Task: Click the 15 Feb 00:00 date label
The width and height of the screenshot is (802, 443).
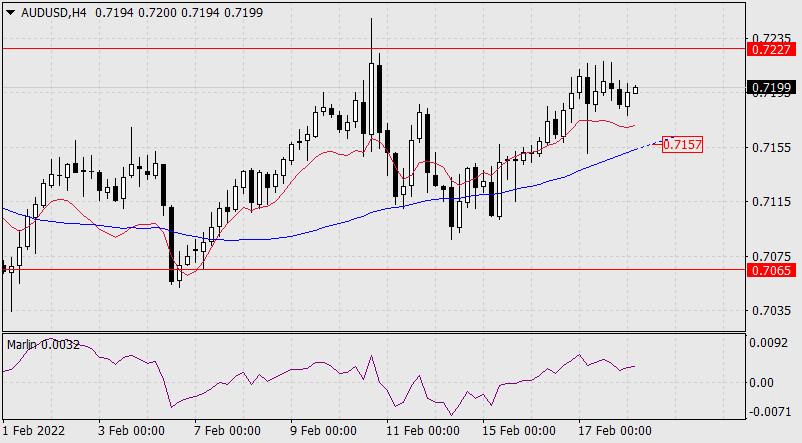Action: coord(519,431)
